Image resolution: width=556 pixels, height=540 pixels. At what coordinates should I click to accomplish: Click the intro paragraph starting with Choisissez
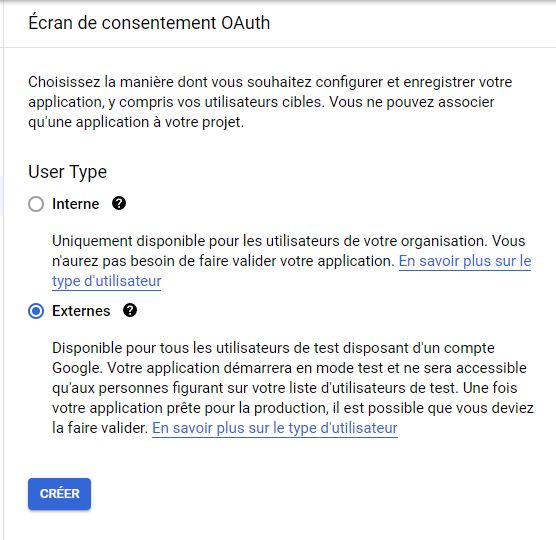[x=270, y=102]
